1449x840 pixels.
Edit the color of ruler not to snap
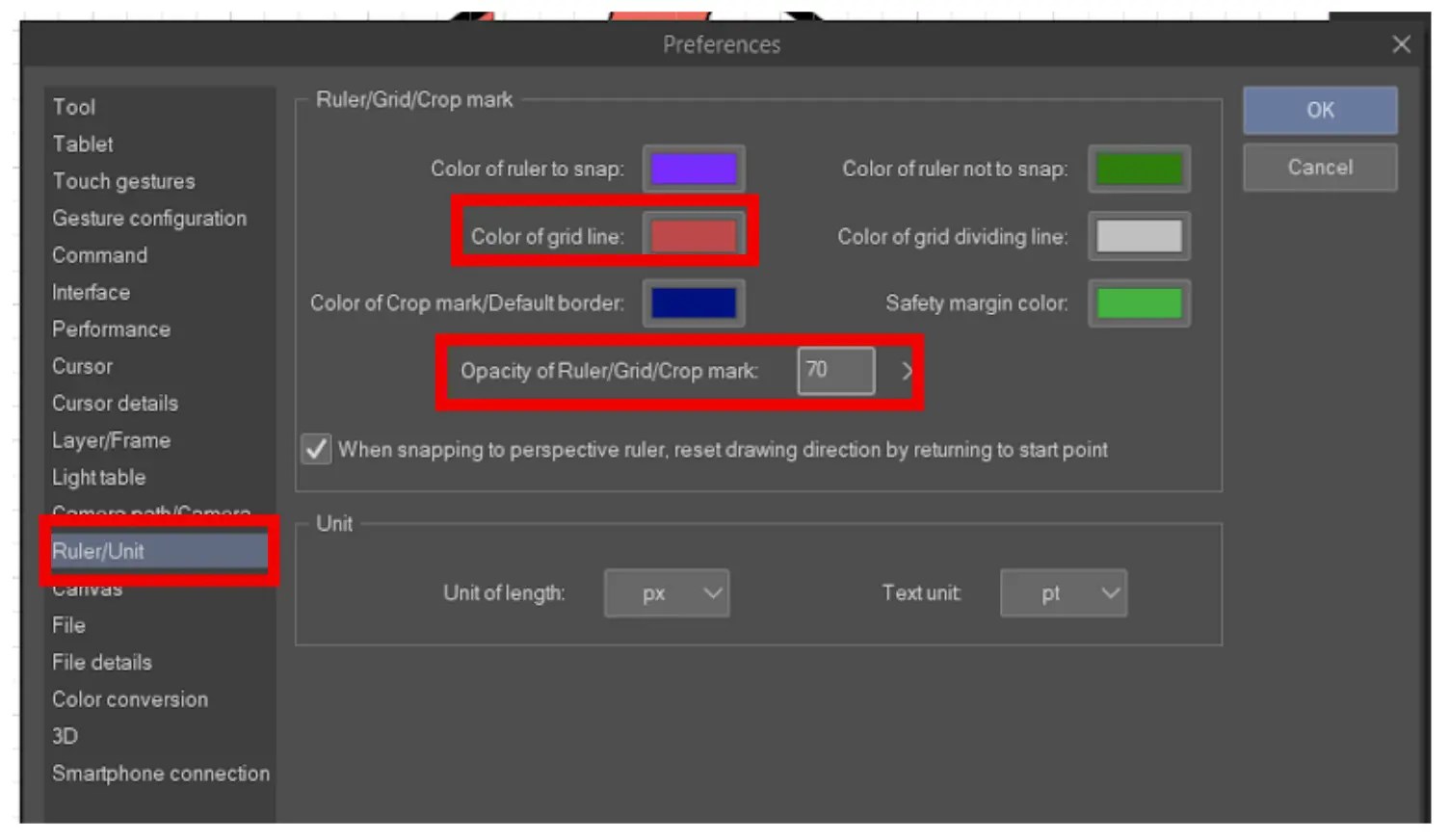1138,168
